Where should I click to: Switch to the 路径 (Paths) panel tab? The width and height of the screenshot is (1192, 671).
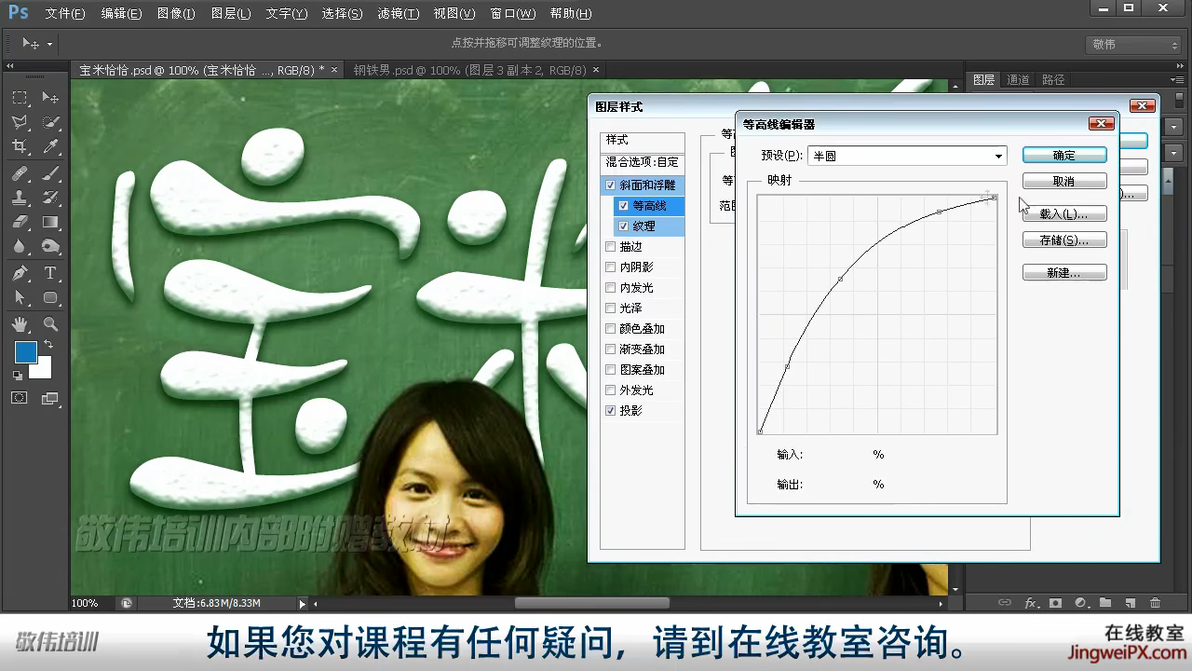[x=1053, y=80]
